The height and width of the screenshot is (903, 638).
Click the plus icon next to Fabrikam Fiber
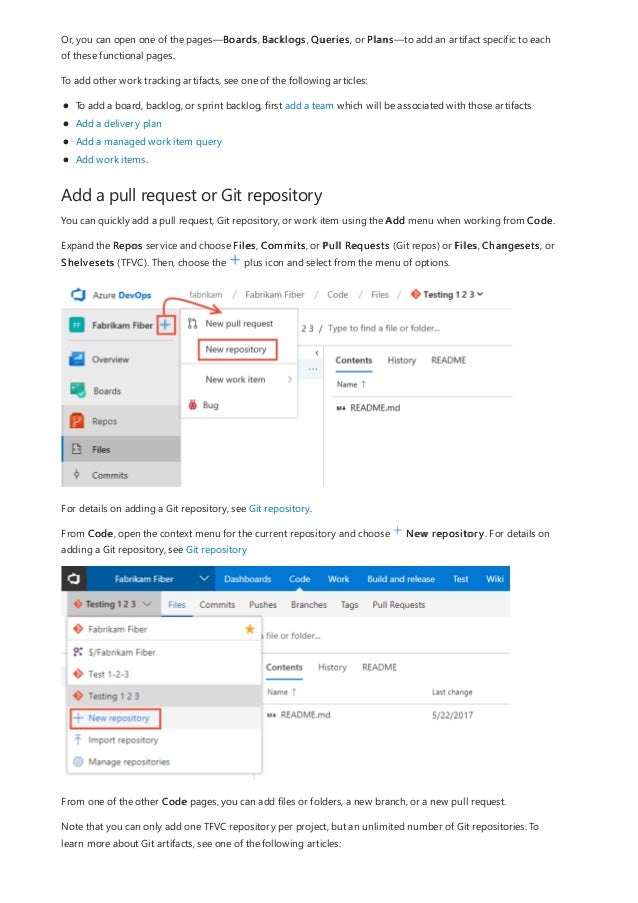click(x=165, y=325)
